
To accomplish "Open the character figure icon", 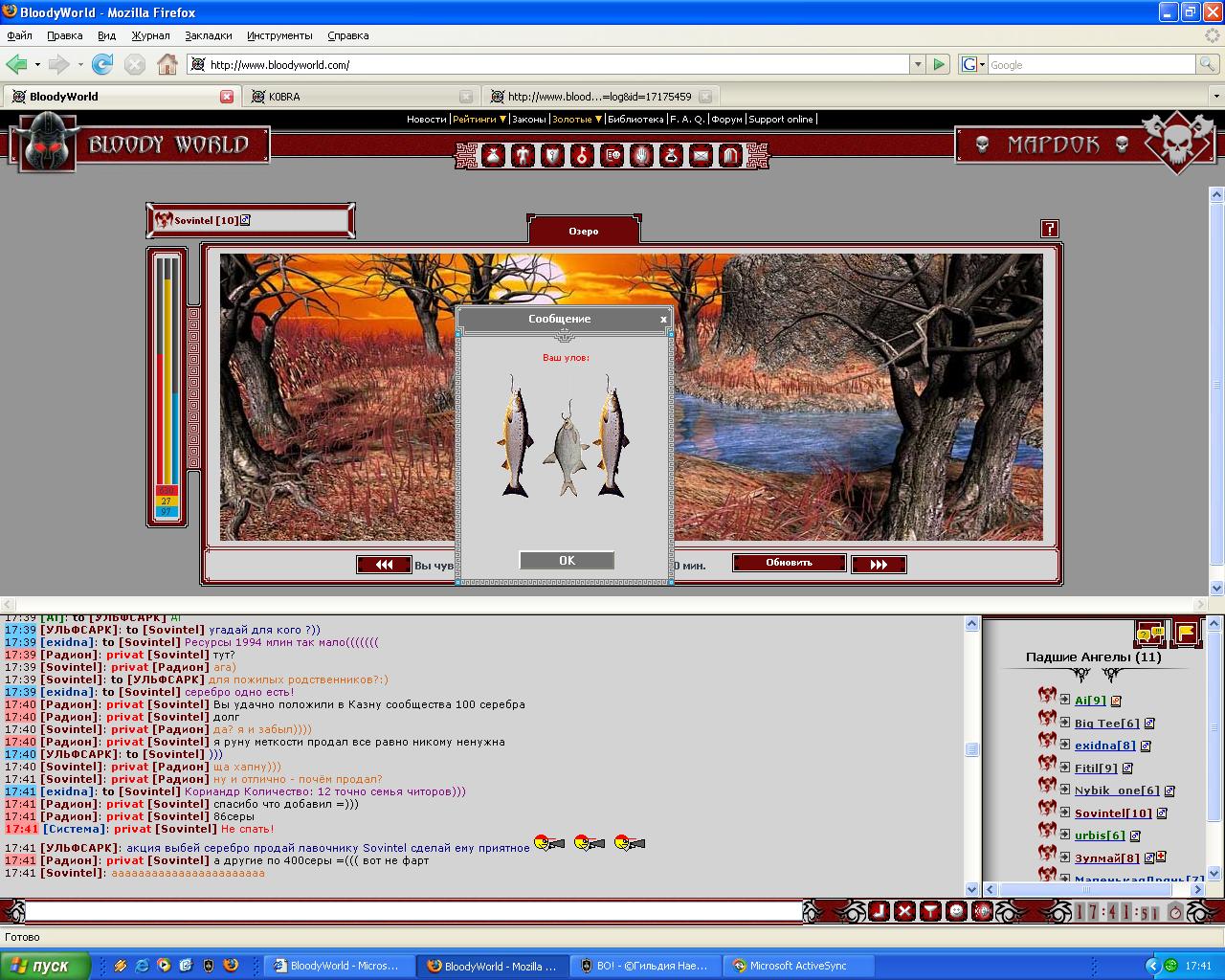I will [523, 155].
